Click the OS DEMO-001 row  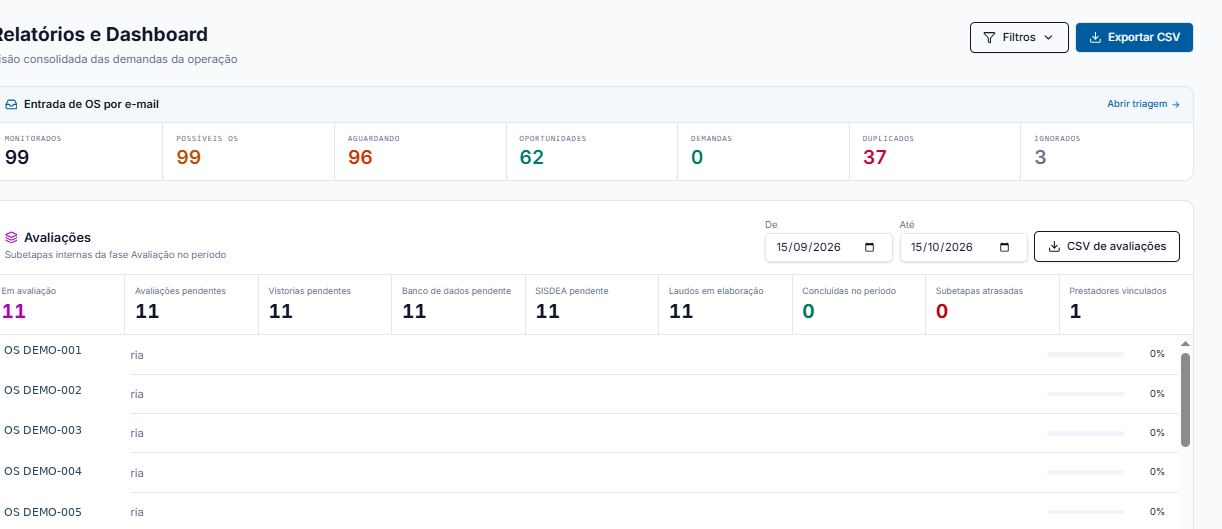(588, 354)
